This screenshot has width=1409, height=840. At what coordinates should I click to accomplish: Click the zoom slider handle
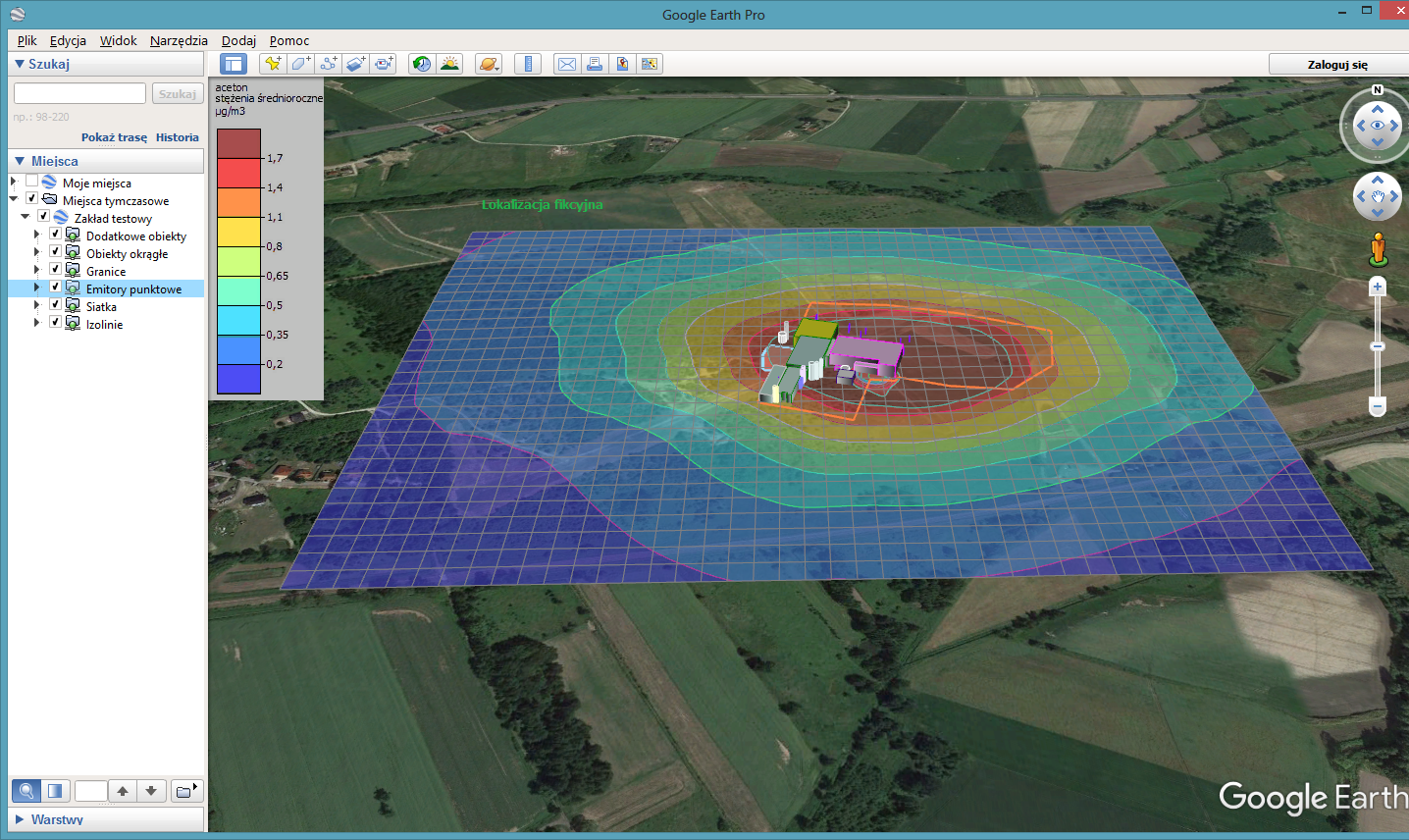1378,346
